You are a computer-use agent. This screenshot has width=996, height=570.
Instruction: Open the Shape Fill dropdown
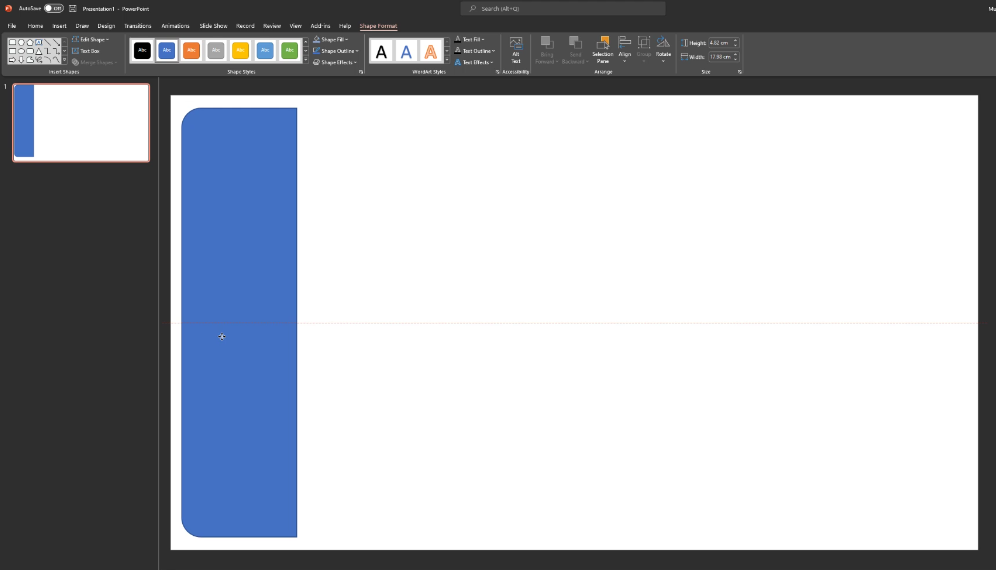tap(330, 39)
